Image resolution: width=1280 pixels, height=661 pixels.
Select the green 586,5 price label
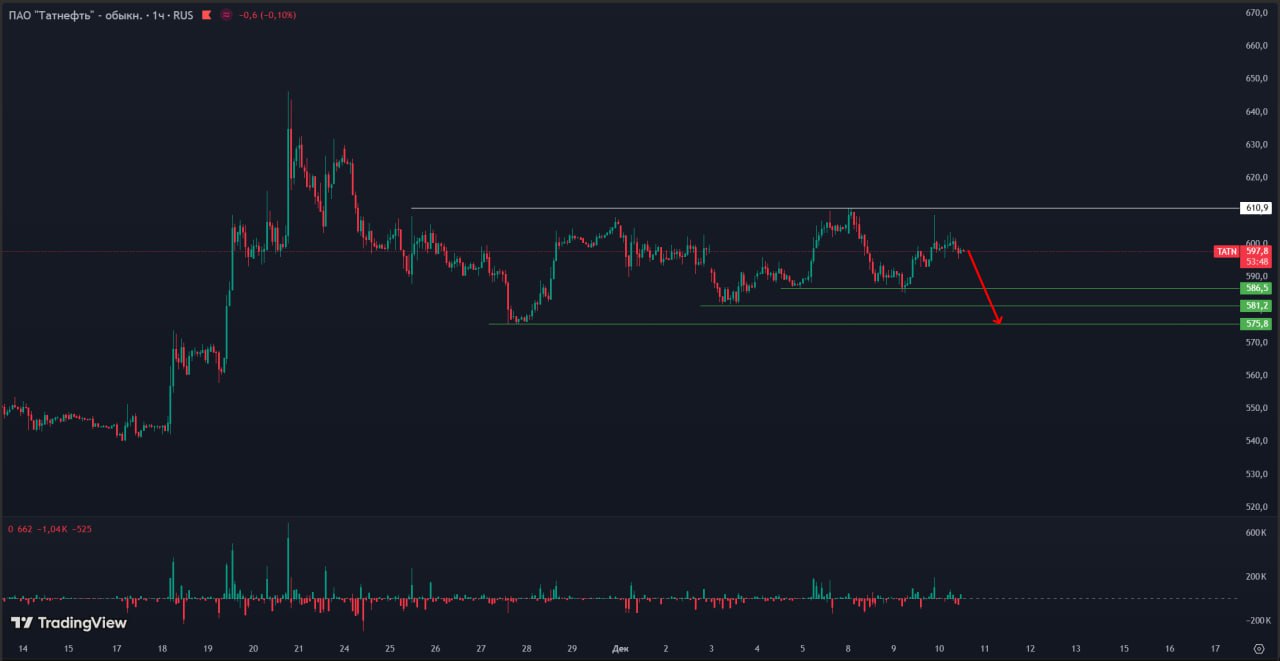point(1255,288)
